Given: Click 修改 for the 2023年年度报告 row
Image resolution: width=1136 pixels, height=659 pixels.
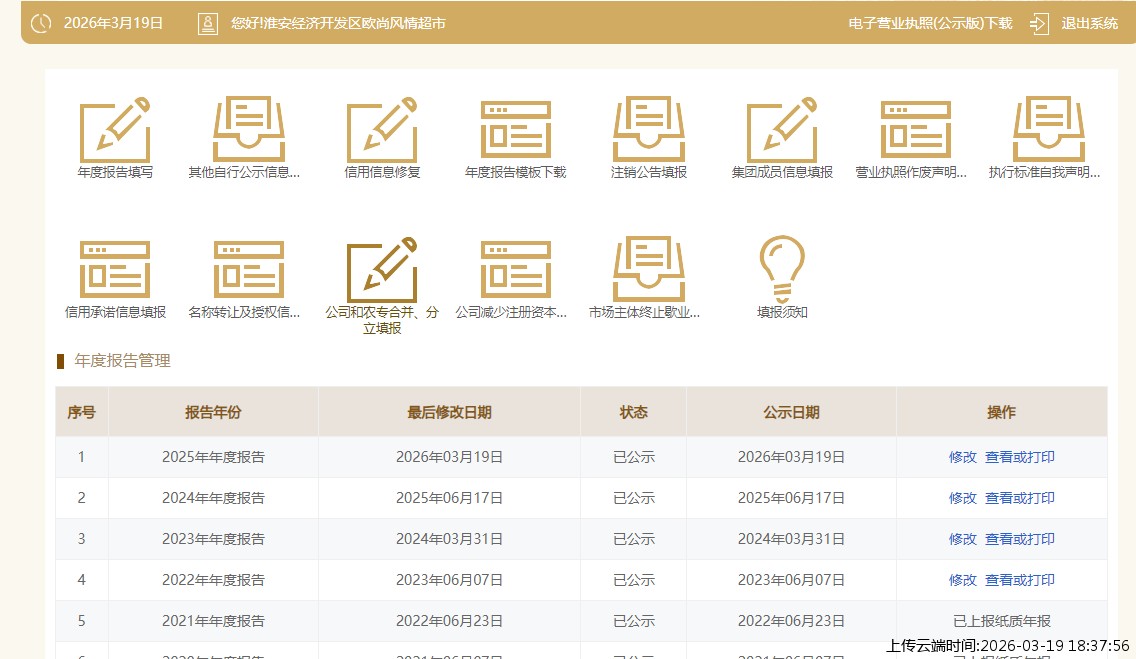Looking at the screenshot, I should [962, 539].
